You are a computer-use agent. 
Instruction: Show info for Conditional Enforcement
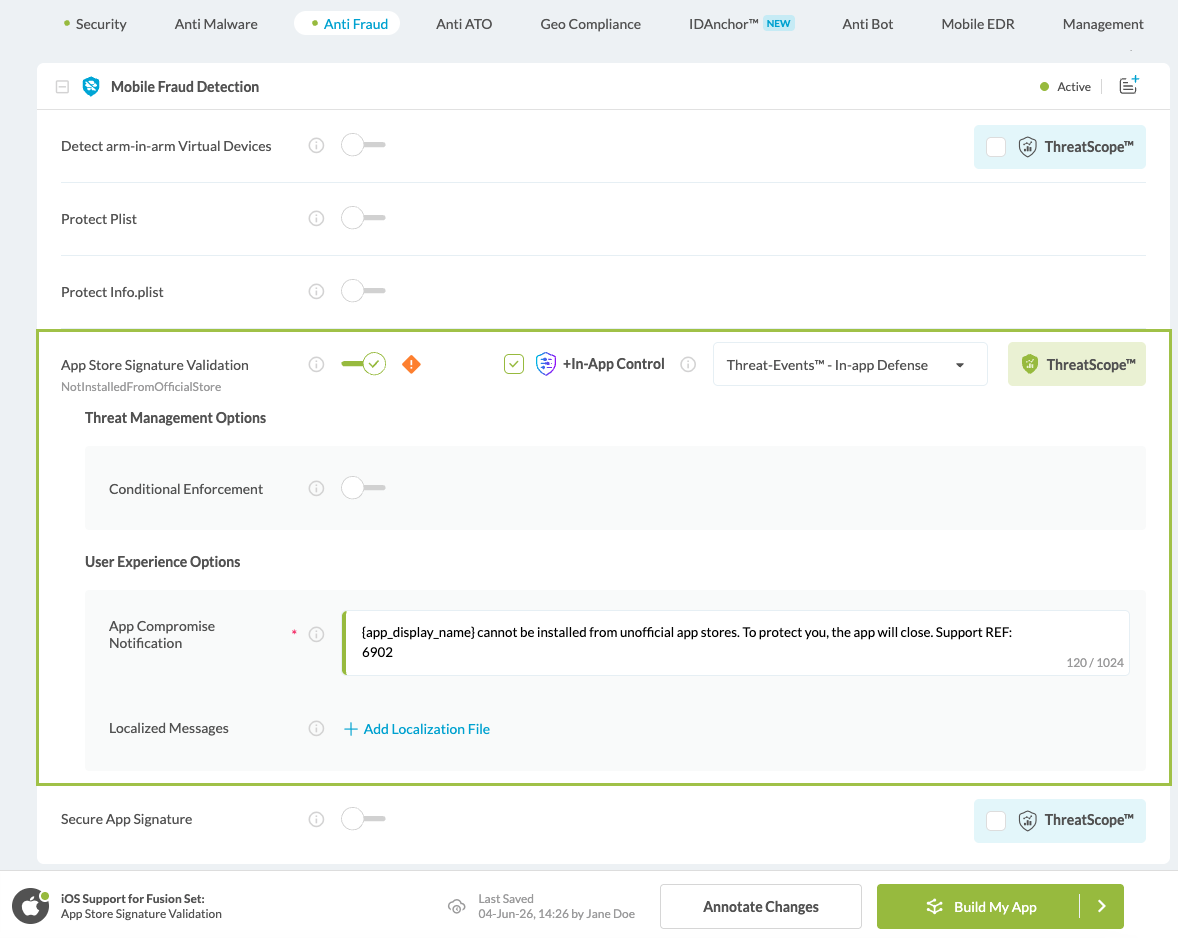pyautogui.click(x=316, y=488)
